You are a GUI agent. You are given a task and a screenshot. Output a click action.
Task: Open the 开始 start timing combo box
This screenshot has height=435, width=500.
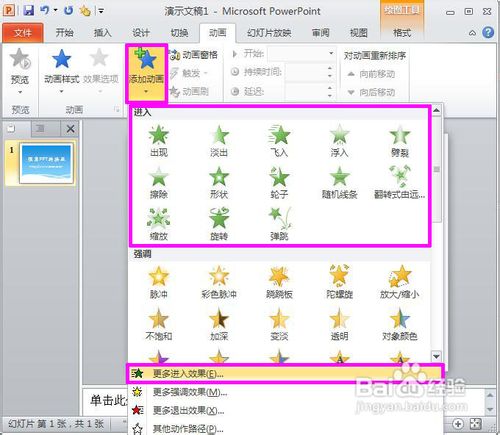tap(302, 54)
